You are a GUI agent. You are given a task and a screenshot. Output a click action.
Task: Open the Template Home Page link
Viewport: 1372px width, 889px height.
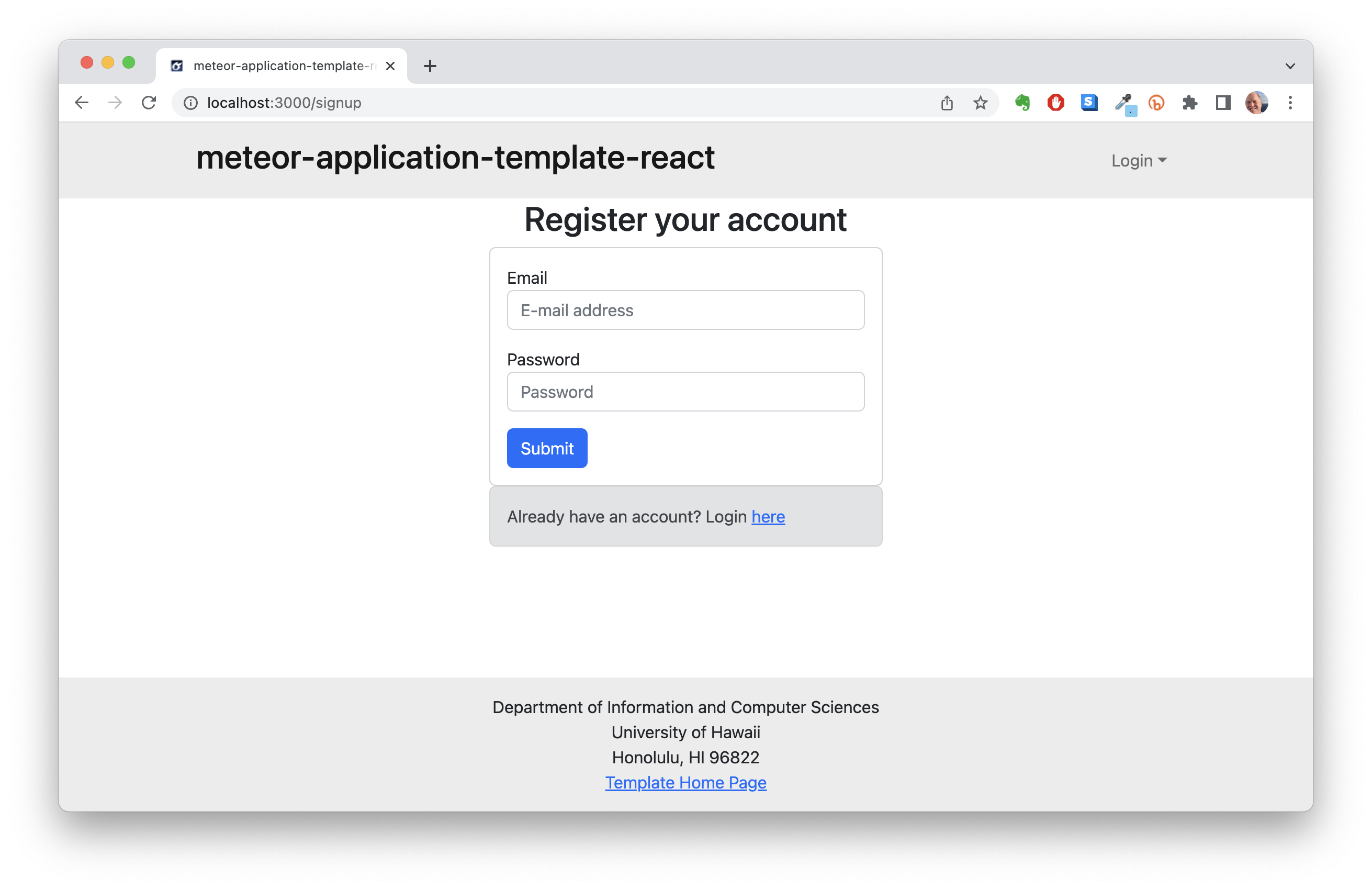coord(685,782)
